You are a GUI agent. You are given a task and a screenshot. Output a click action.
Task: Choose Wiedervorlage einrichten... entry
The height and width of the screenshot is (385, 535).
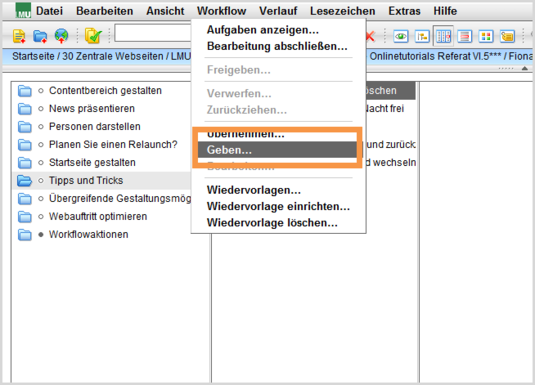(278, 206)
